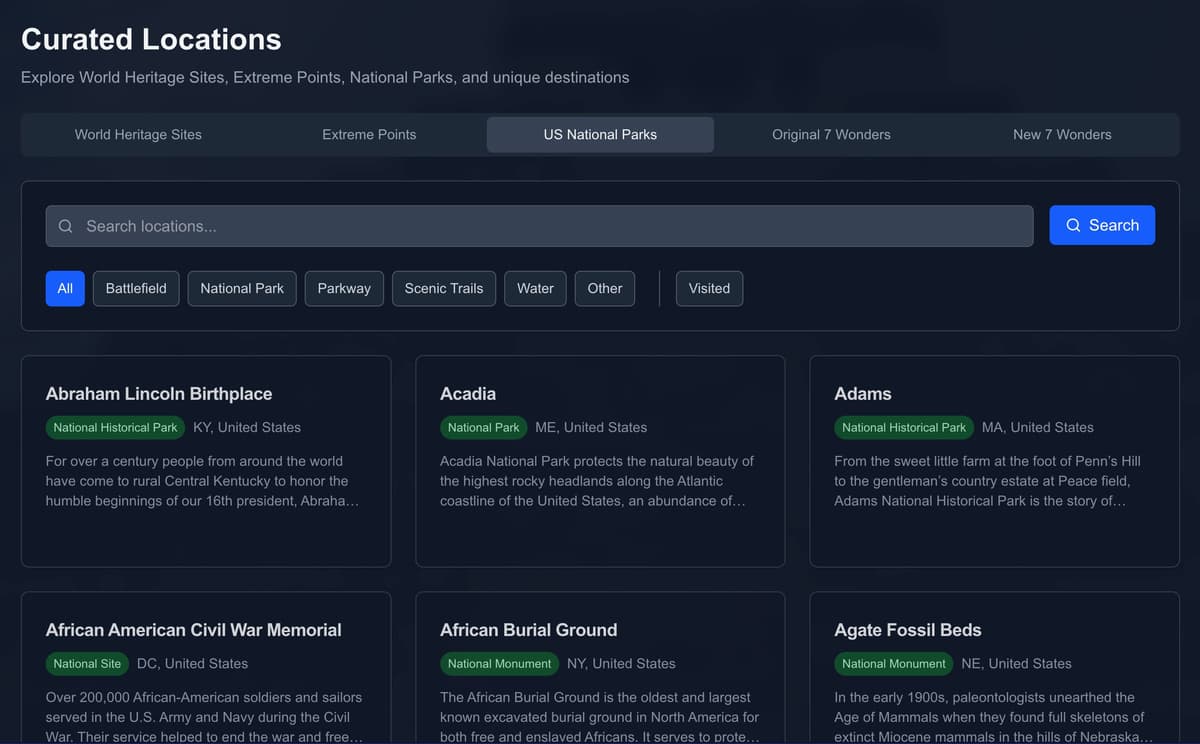Open the Acadia location card
This screenshot has height=744, width=1200.
(x=600, y=461)
